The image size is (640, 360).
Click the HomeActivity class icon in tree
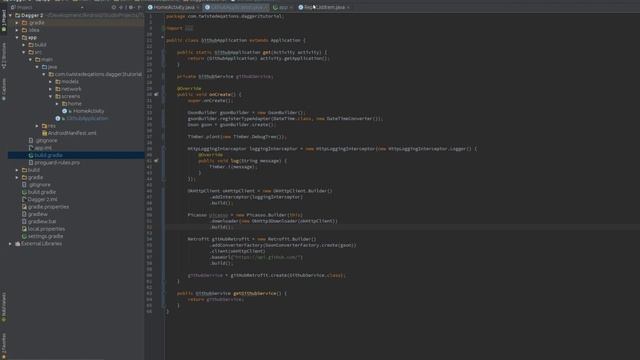(64, 111)
